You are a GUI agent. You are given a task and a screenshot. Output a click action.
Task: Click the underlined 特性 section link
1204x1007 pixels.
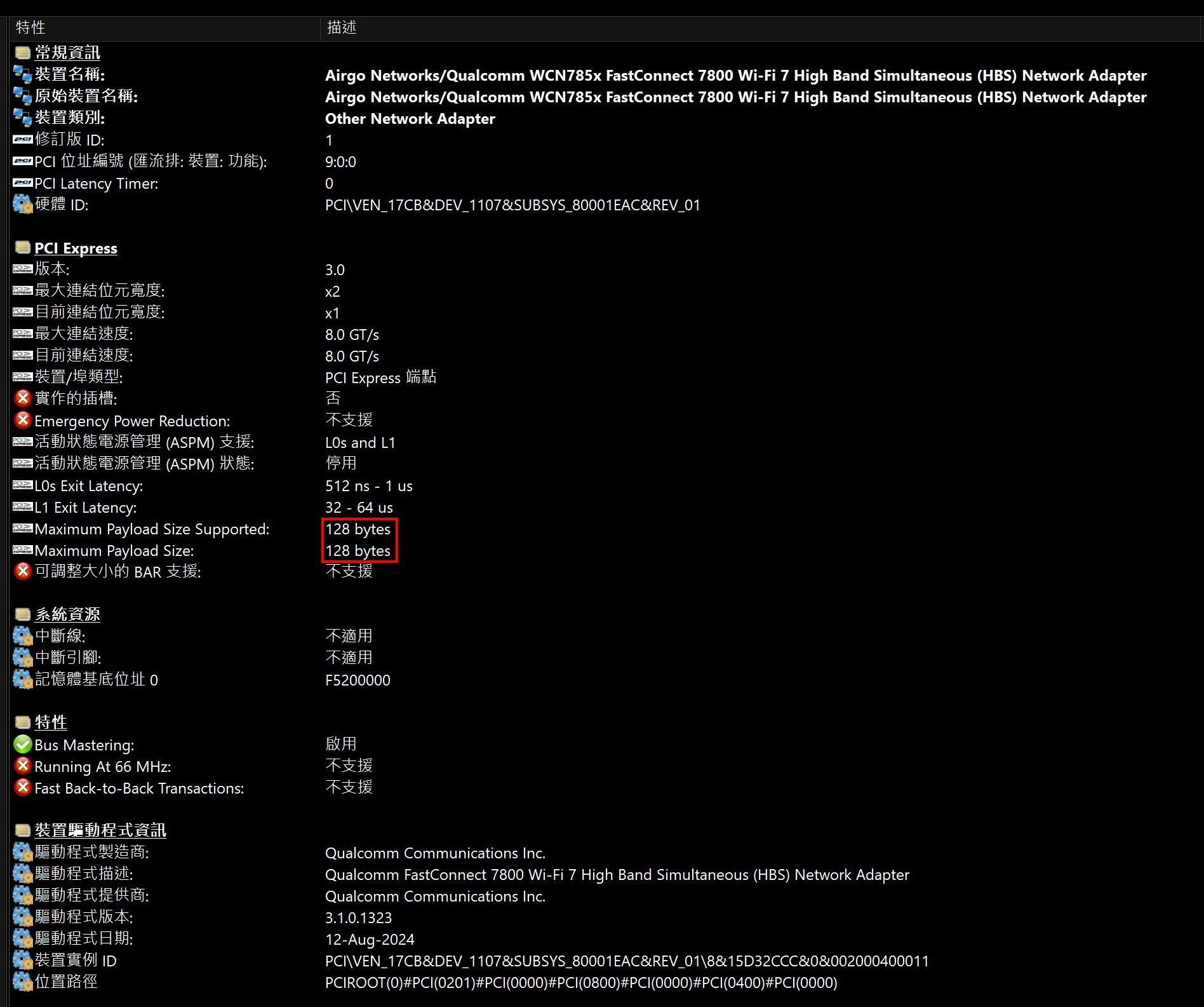51,722
